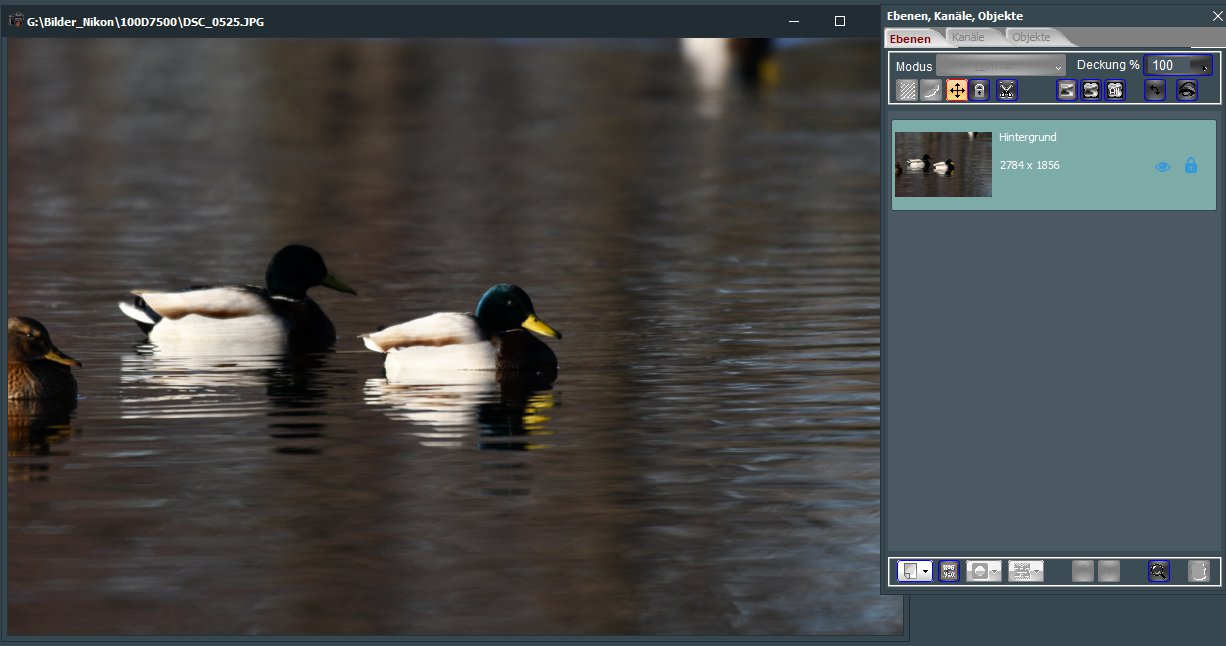Viewport: 1226px width, 646px height.
Task: Switch to the Kanäle tab
Action: coord(968,38)
